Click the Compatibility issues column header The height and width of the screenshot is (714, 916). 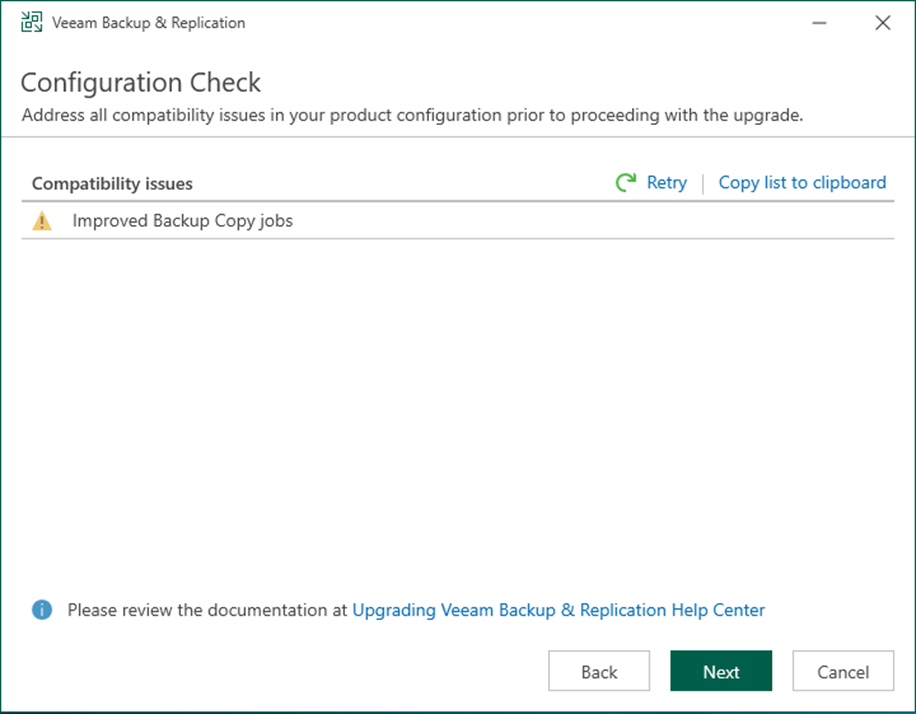pyautogui.click(x=112, y=183)
